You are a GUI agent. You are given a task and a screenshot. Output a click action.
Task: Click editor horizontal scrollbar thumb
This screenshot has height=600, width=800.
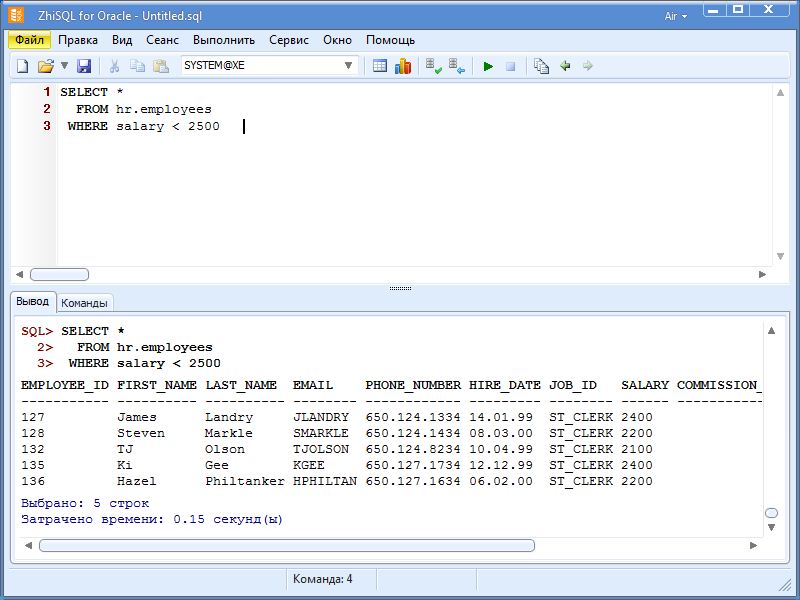click(60, 274)
